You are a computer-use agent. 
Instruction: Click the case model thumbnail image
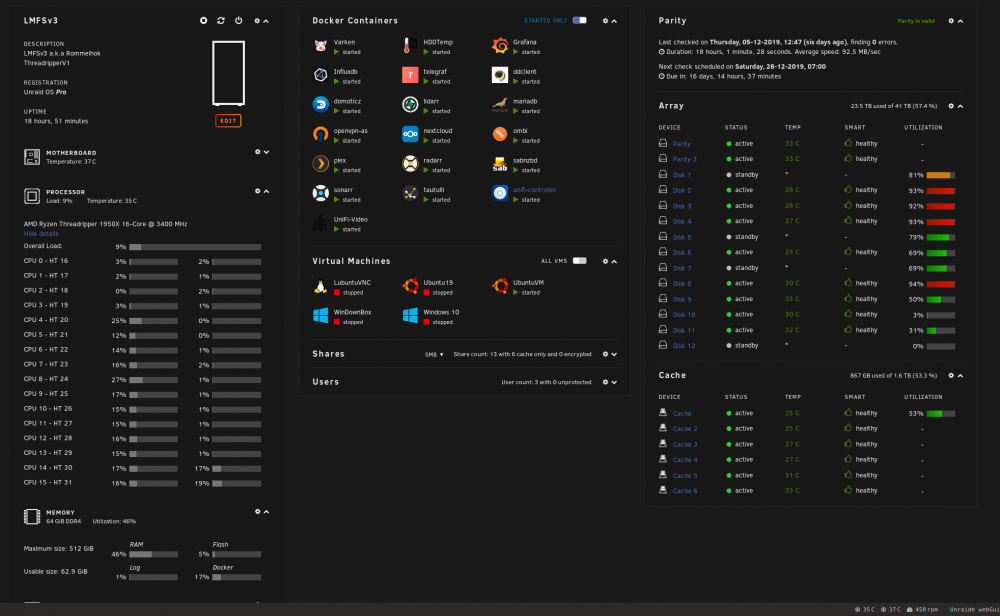[x=228, y=73]
